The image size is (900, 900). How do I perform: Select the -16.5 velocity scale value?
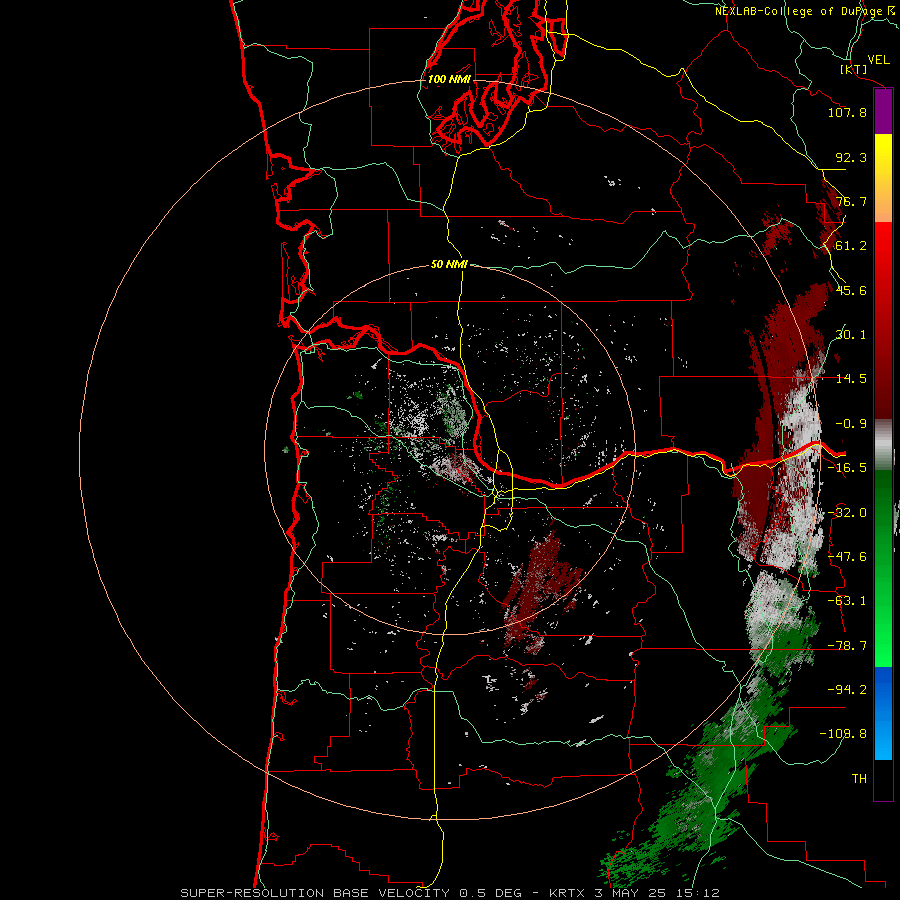[x=847, y=468]
